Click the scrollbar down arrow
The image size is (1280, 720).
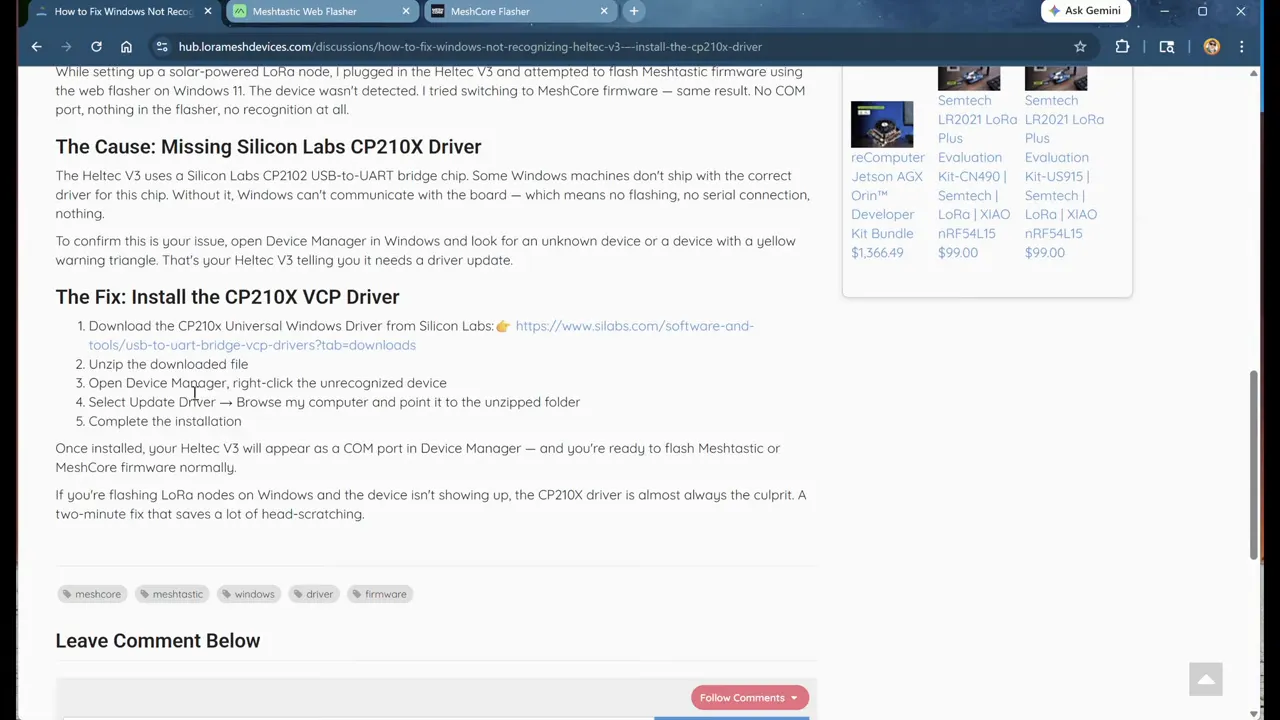click(1254, 714)
